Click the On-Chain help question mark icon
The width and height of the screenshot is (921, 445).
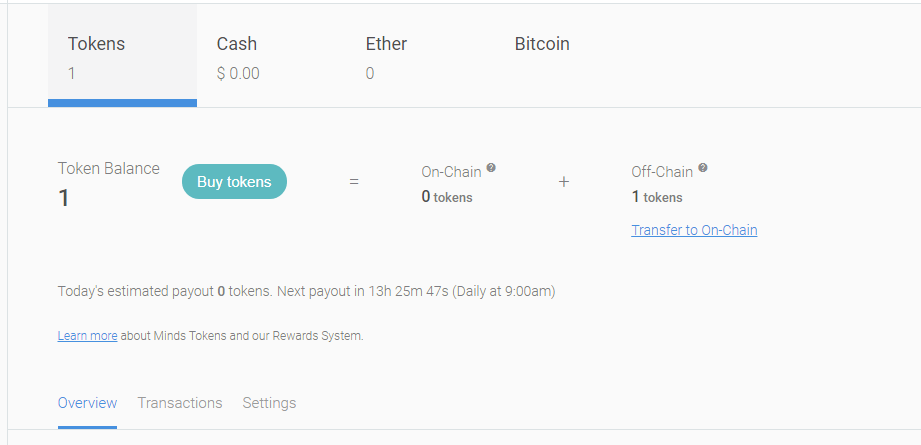click(491, 168)
